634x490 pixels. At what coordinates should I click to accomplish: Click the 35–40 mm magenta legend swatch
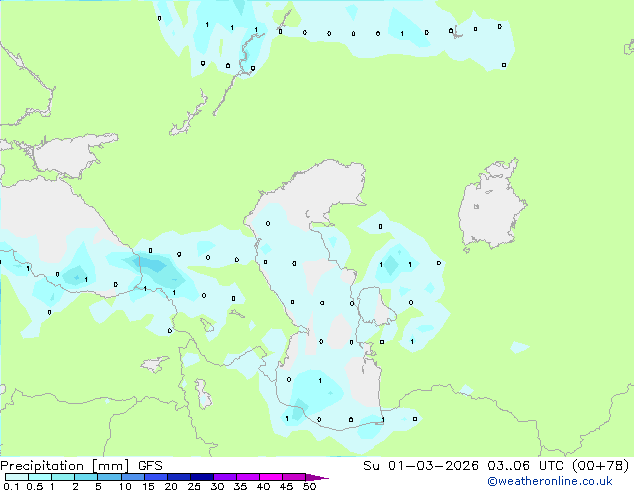248,477
